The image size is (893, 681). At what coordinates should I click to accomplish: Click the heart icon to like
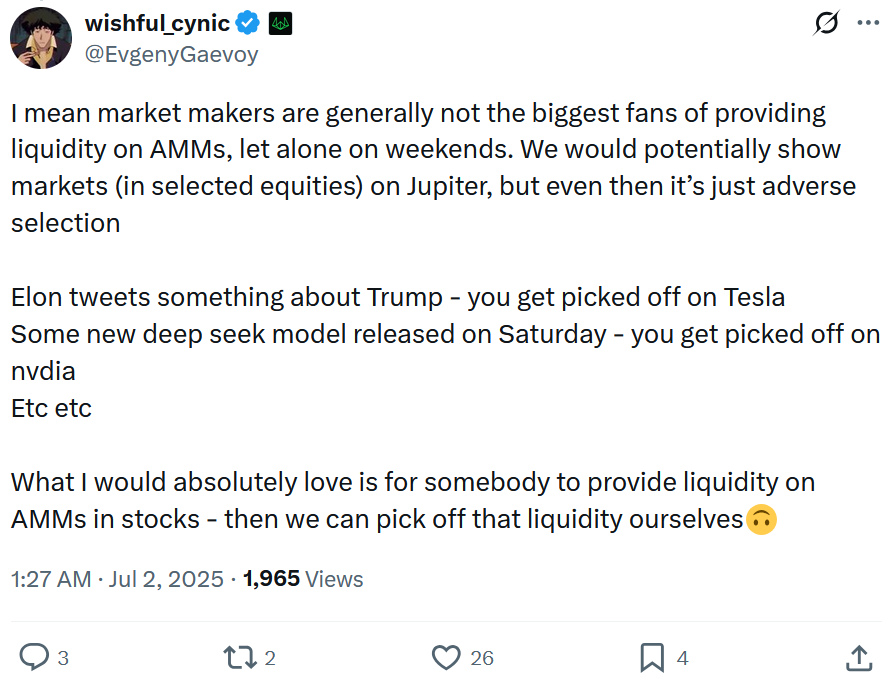pos(446,657)
